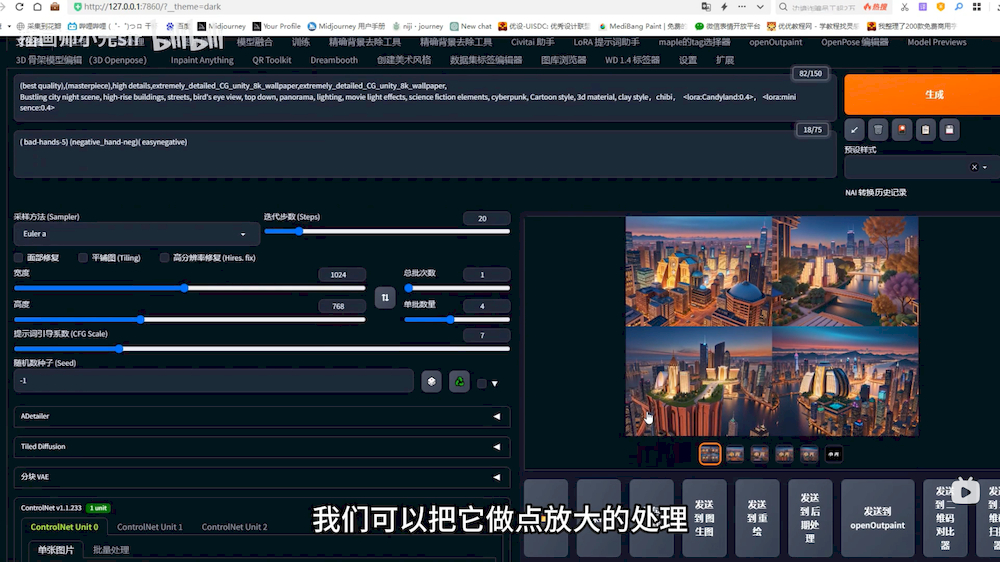Enable the 面部修复 face restore checkbox

(x=20, y=258)
